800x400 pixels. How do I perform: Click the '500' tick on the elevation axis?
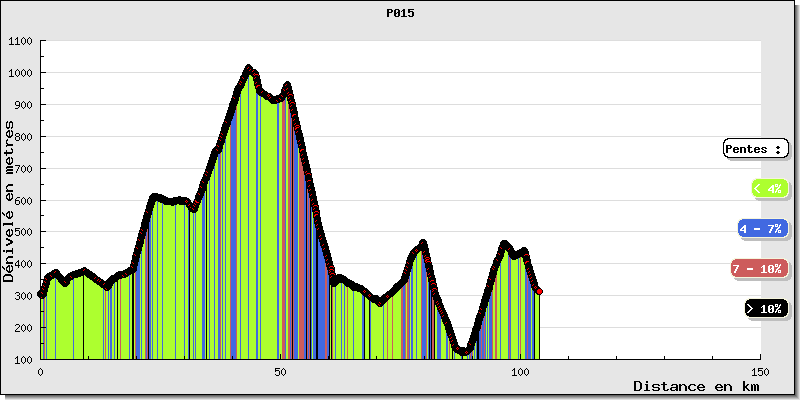[22, 232]
